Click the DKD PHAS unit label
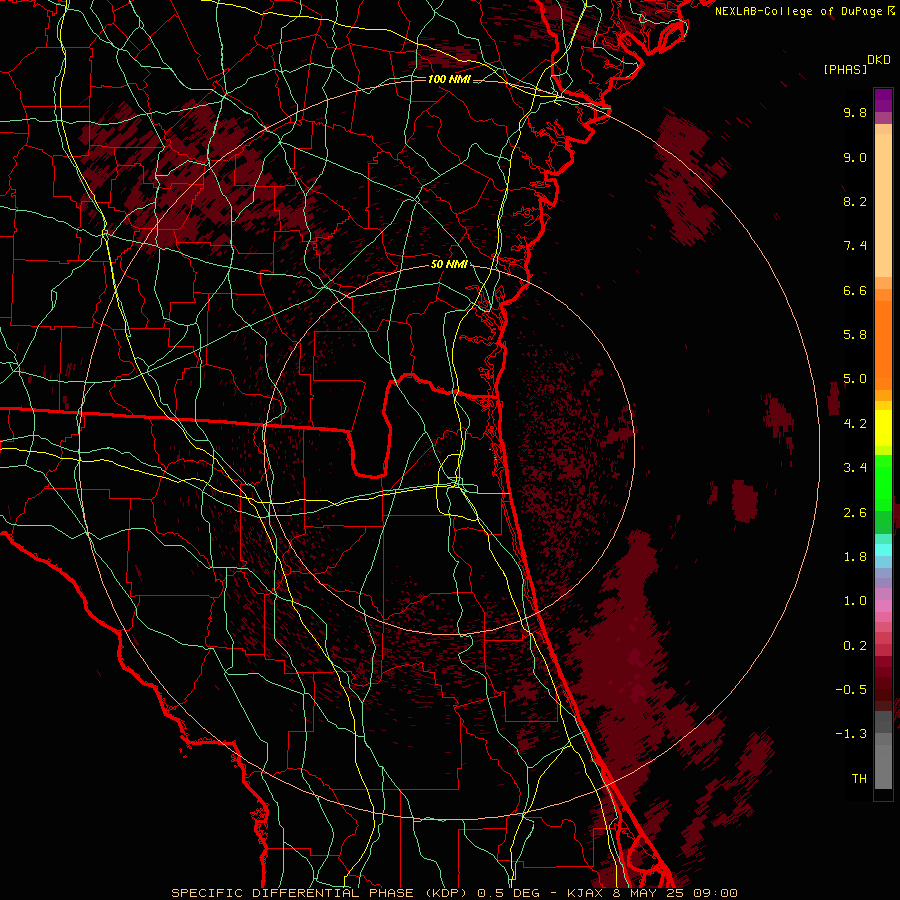This screenshot has width=900, height=900. 858,65
